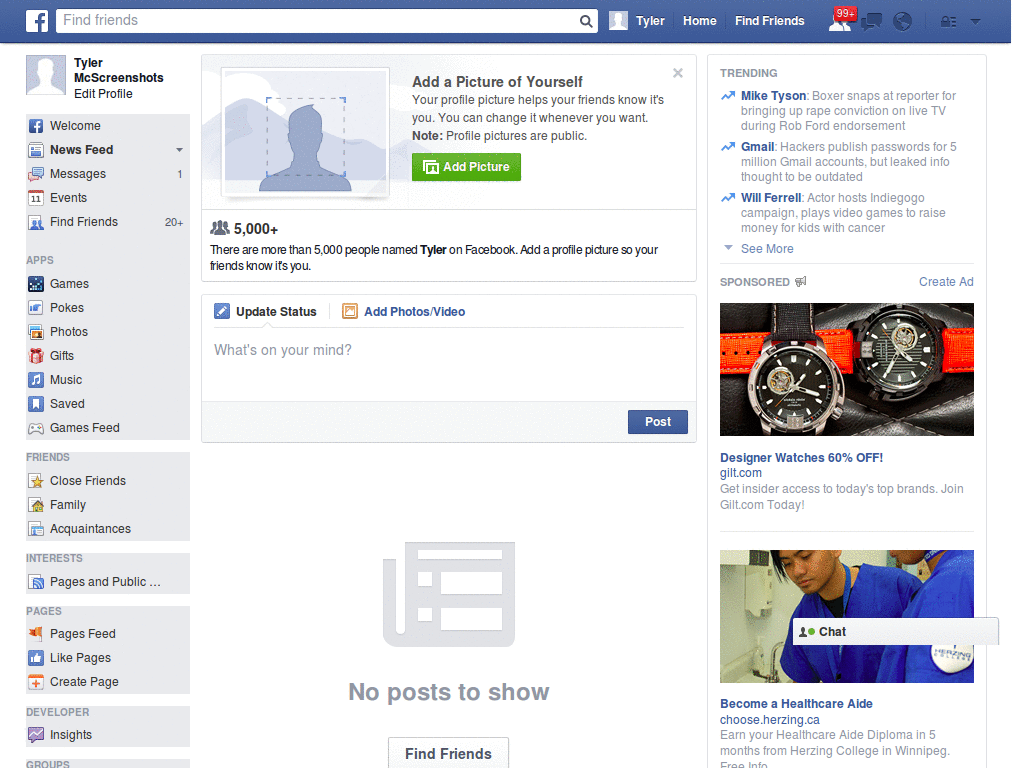Expand the account menu arrow in top bar
The image size is (1024, 768).
[976, 22]
